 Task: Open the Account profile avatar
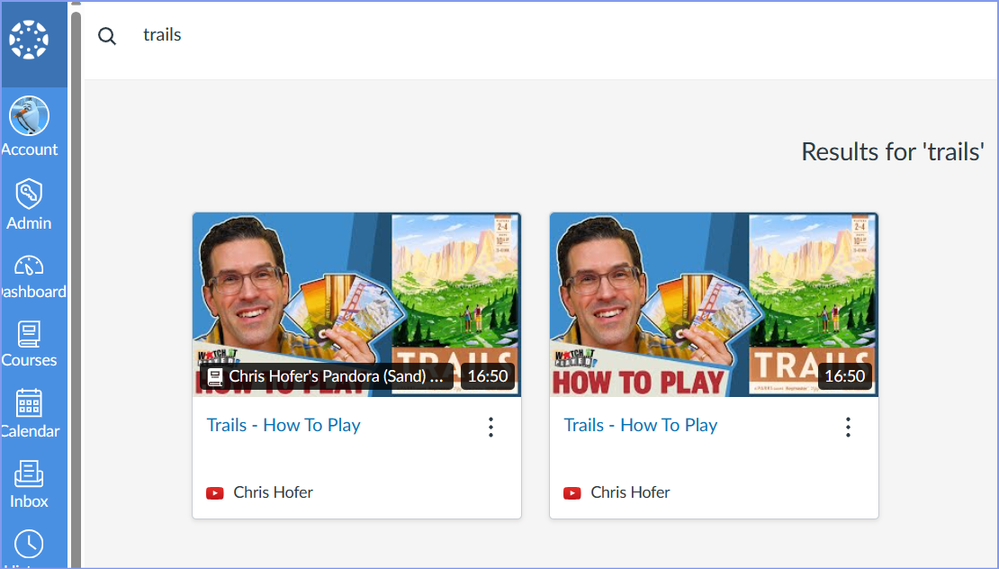(x=29, y=117)
